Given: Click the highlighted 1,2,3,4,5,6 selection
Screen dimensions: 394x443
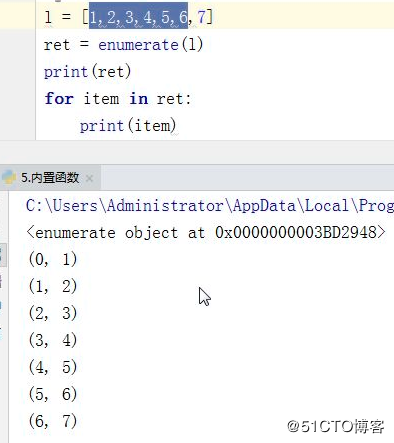Looking at the screenshot, I should 138,17.
